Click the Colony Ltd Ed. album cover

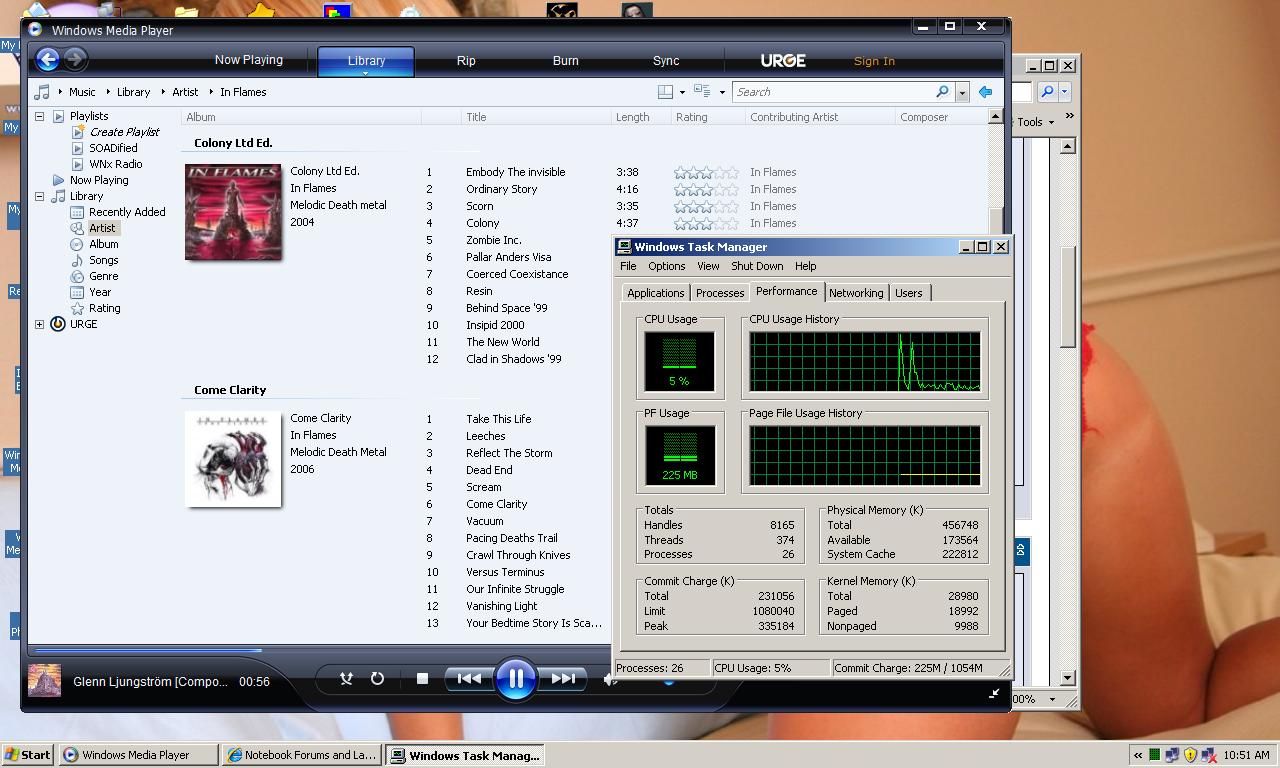pyautogui.click(x=233, y=212)
